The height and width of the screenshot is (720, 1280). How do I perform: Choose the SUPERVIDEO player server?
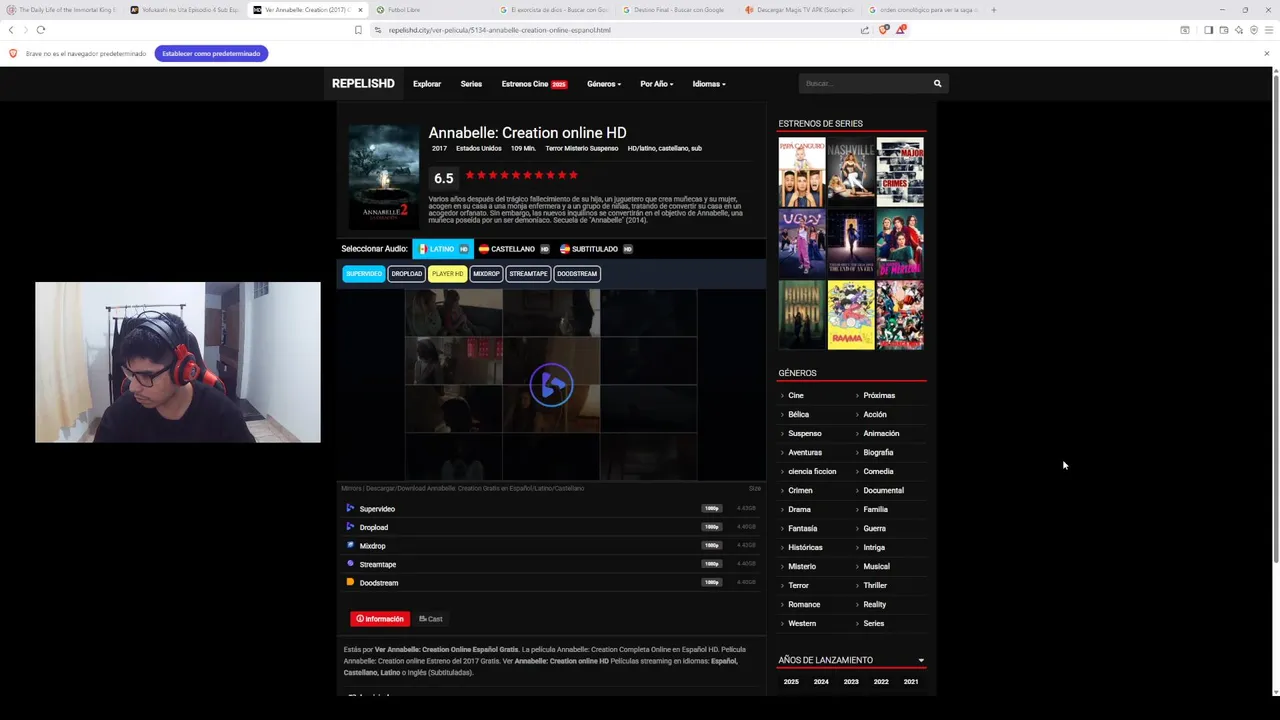pyautogui.click(x=364, y=274)
